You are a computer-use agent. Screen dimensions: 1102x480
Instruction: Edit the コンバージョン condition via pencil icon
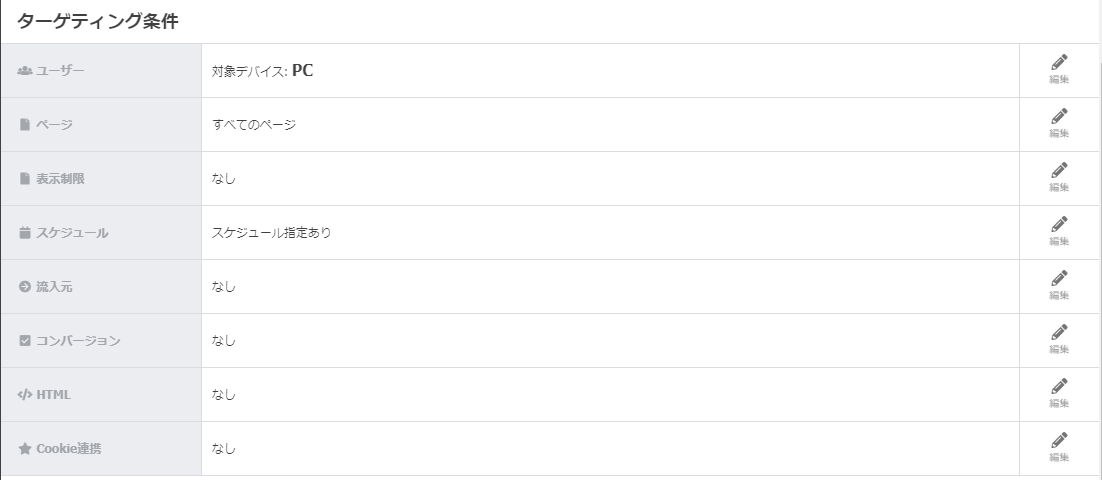click(1059, 333)
